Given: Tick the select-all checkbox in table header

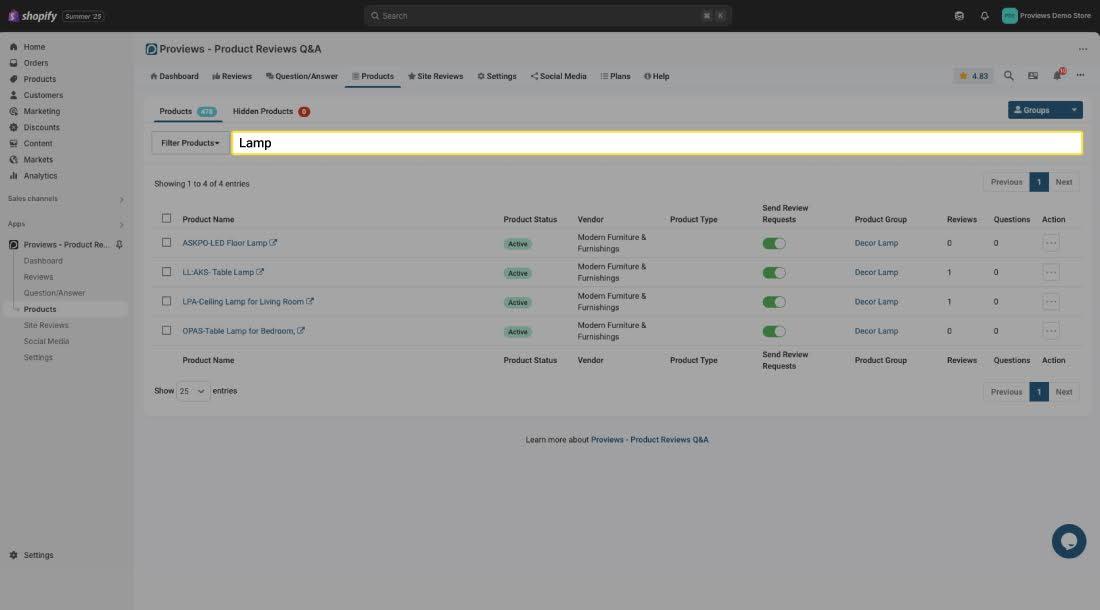Looking at the screenshot, I should 167,218.
